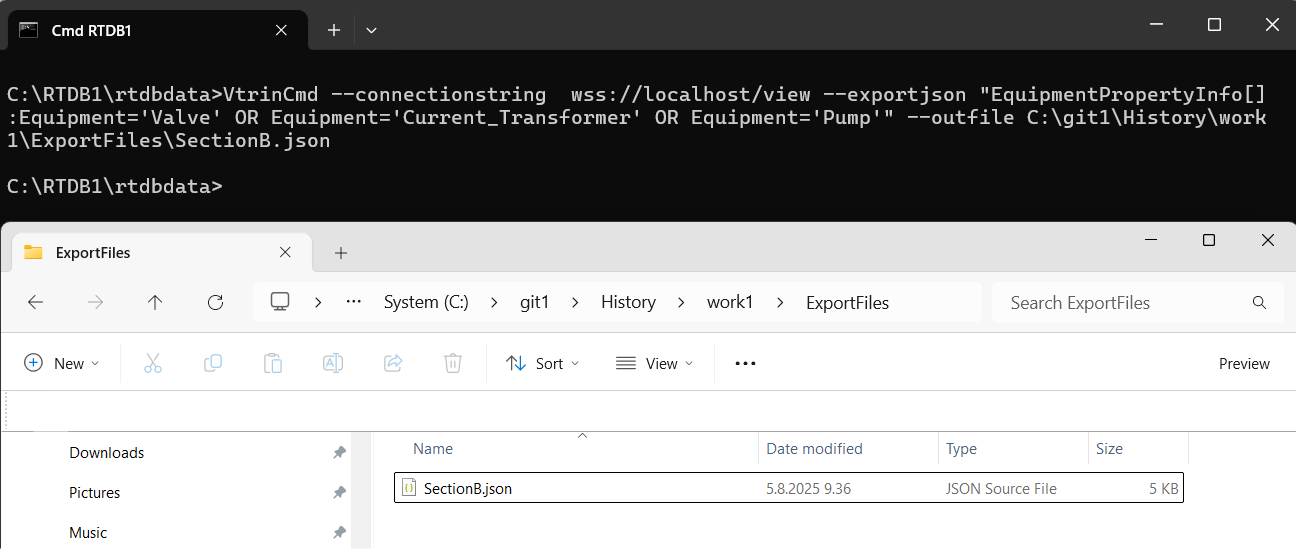
Task: Click the Paste clipboard icon
Action: [273, 363]
